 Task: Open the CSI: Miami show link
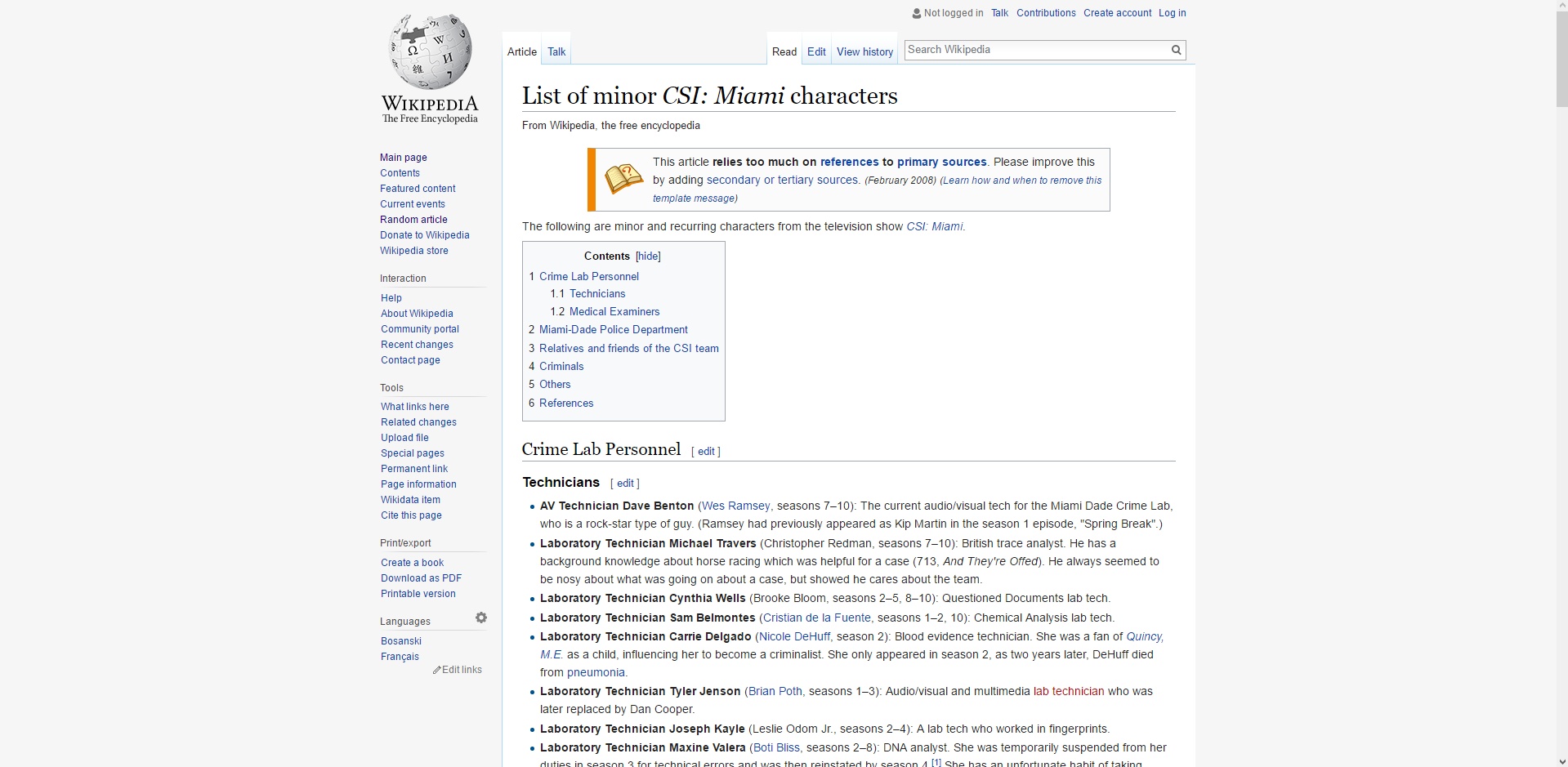pos(935,227)
